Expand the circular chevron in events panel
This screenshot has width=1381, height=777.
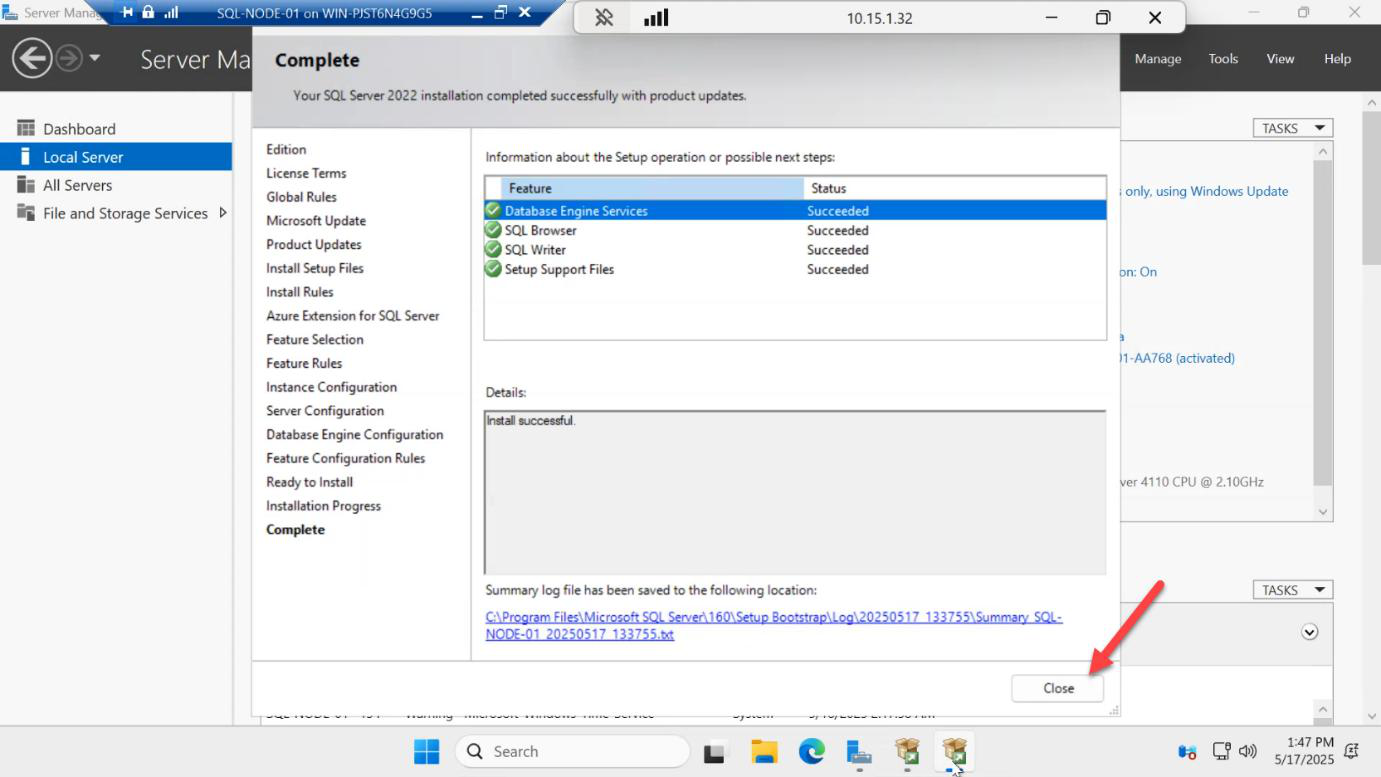pyautogui.click(x=1310, y=632)
